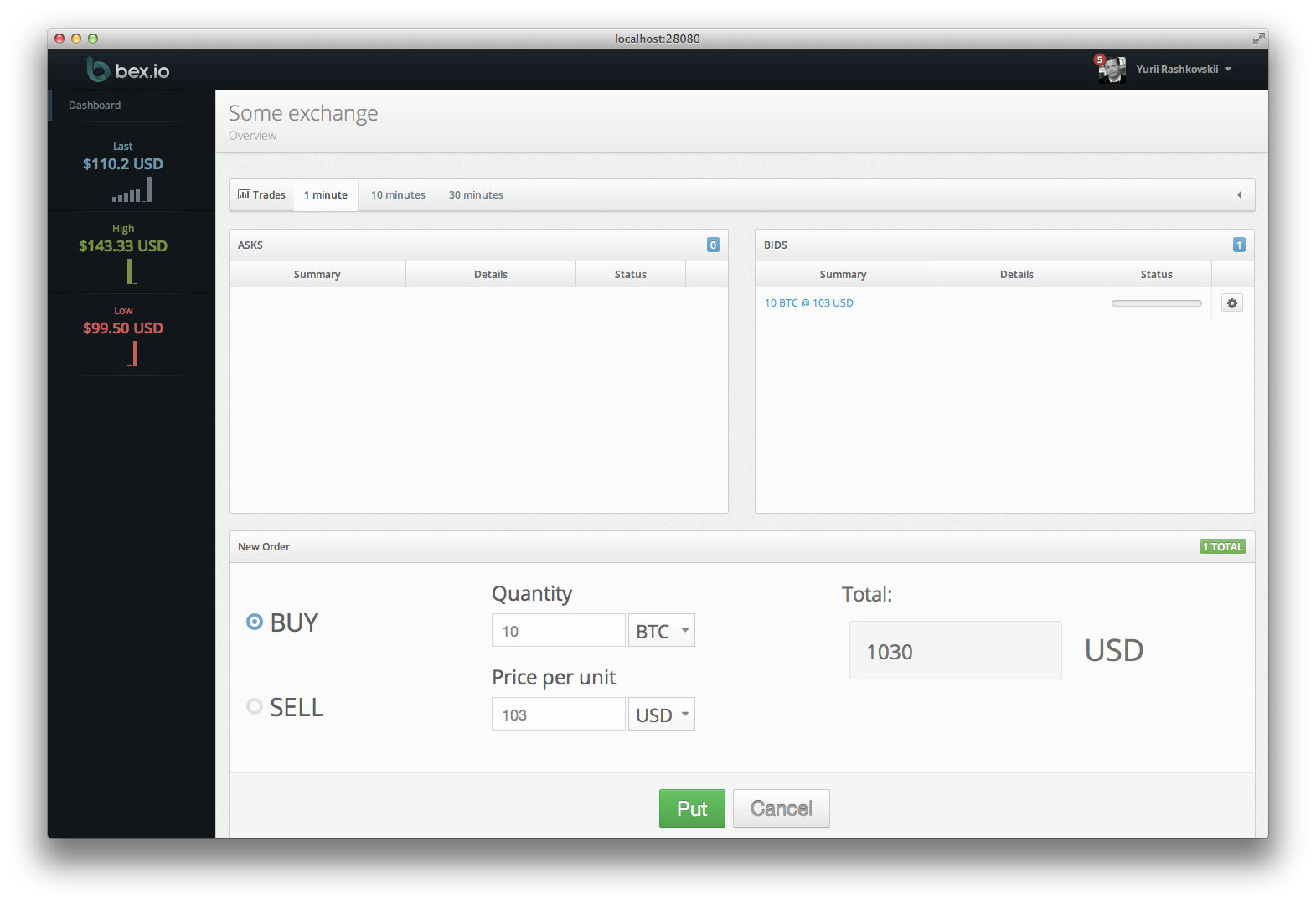Switch to the 10 minutes tab
The height and width of the screenshot is (904, 1316).
[398, 195]
